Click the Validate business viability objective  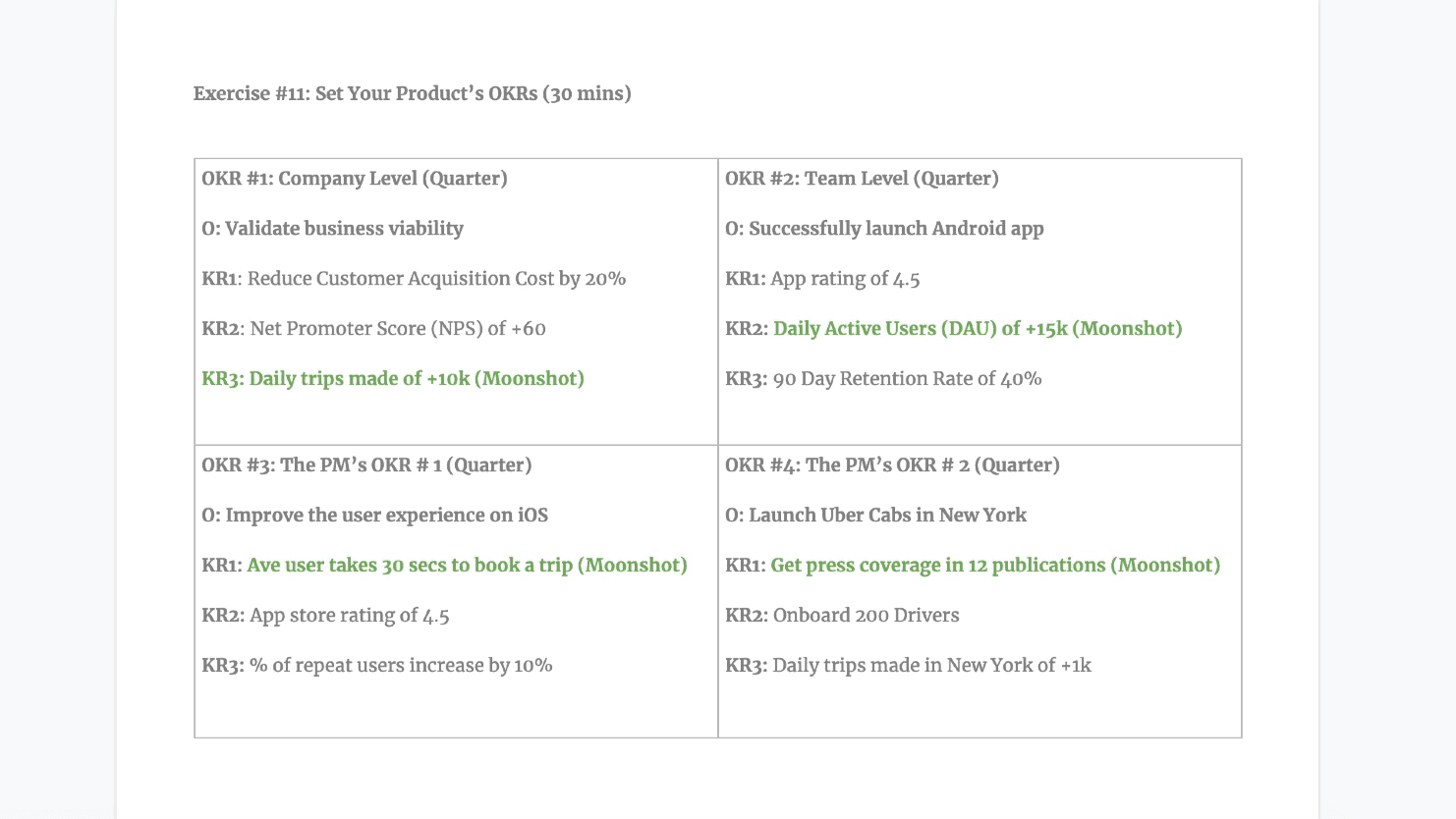(x=332, y=229)
